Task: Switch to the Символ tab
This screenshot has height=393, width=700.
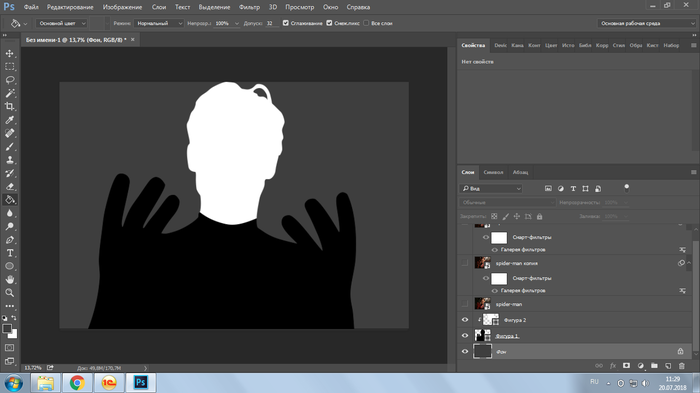Action: 493,172
